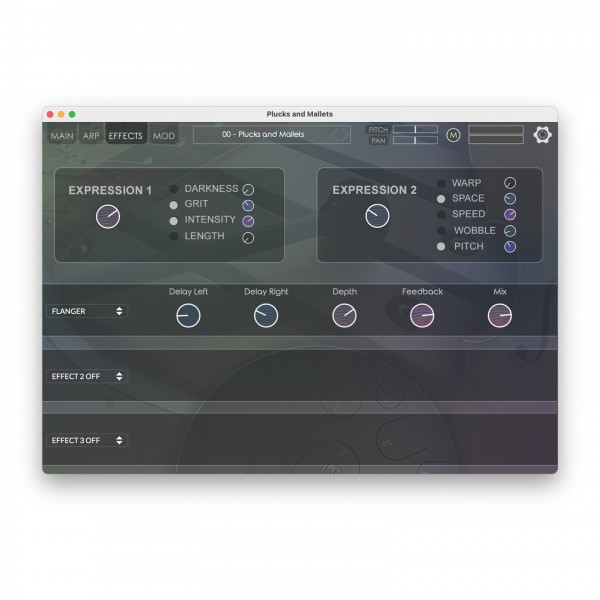Click the Intensity mini knob

coord(248,221)
